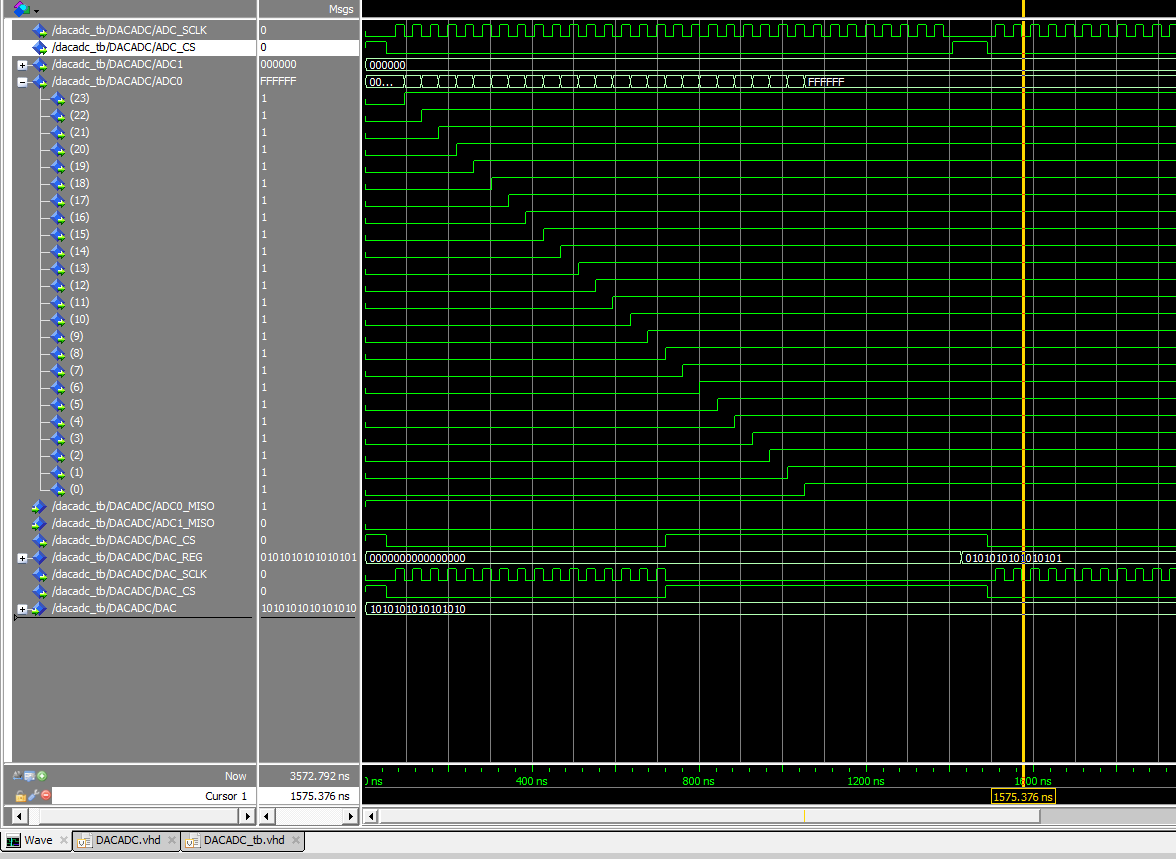Click bit (0) signal icon
This screenshot has width=1176, height=859.
tap(58, 490)
